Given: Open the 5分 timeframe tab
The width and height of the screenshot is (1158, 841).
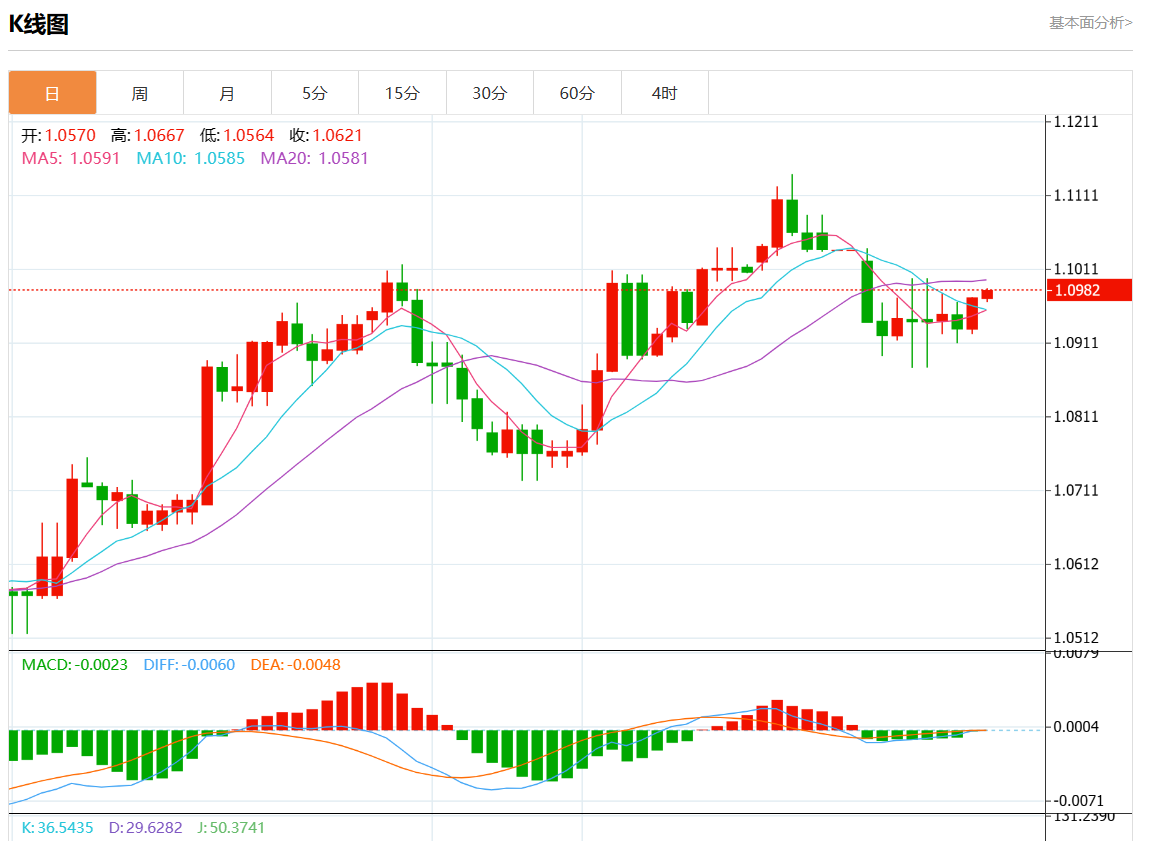Looking at the screenshot, I should (x=315, y=93).
